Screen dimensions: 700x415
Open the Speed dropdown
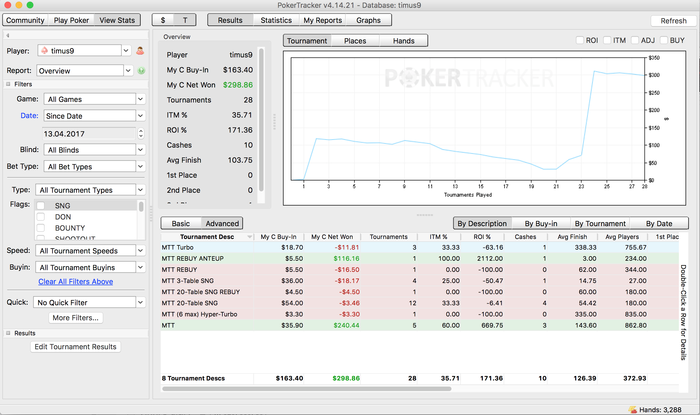(x=140, y=250)
